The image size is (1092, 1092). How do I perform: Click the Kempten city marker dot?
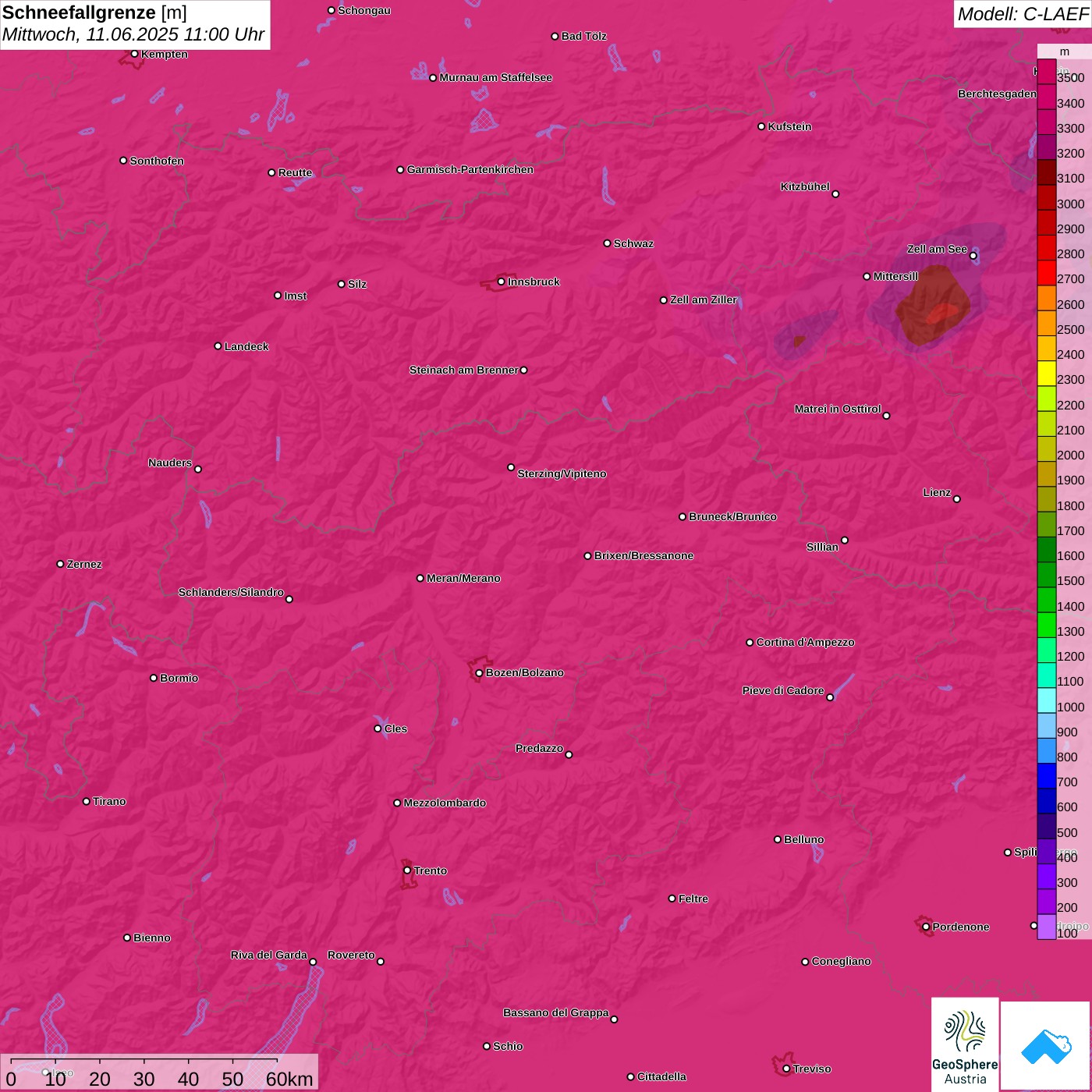134,54
